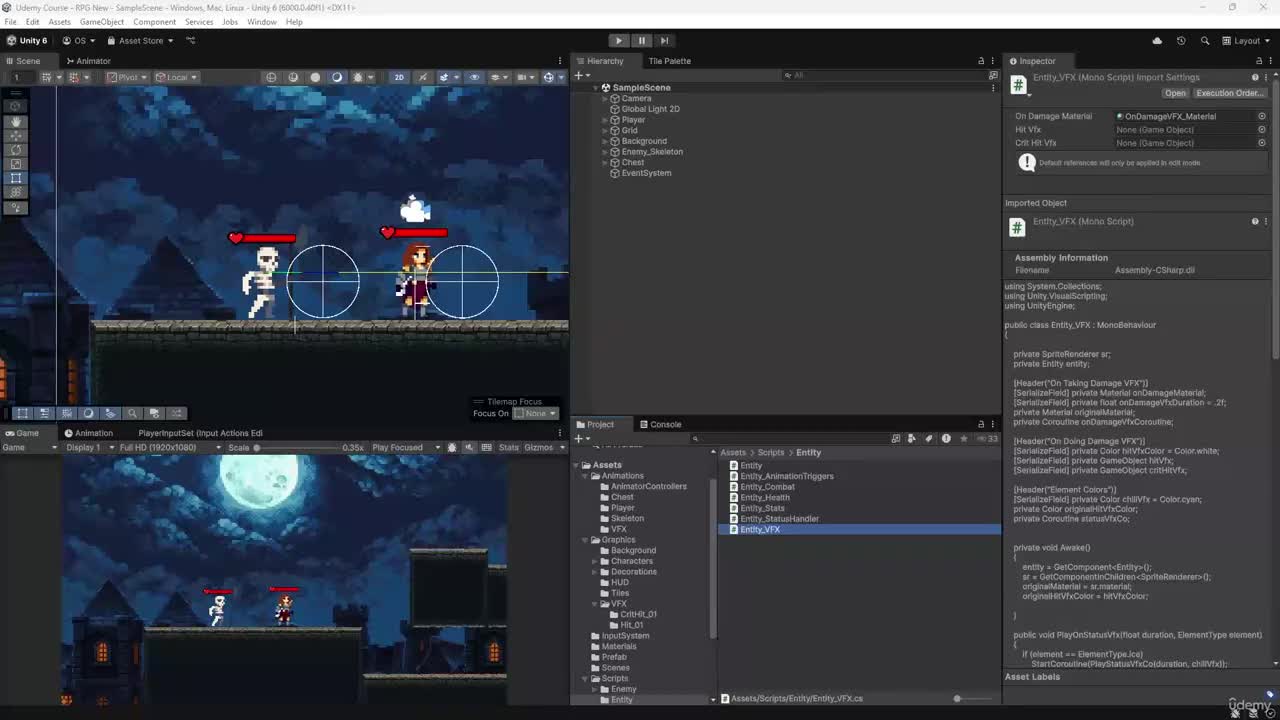Click the object picker for Crit Hit Vfx
Image resolution: width=1280 pixels, height=720 pixels.
click(x=1262, y=142)
